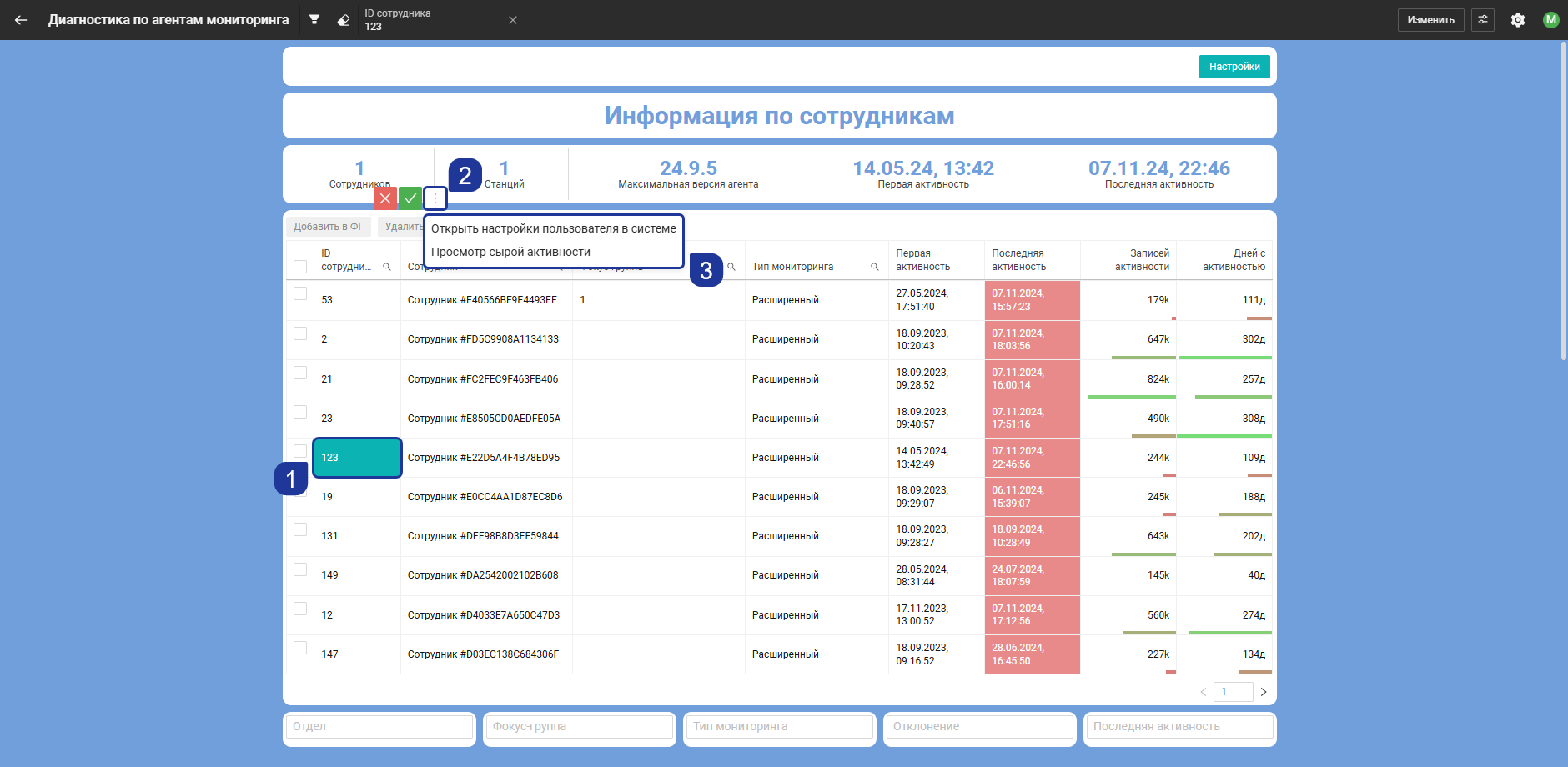This screenshot has width=1568, height=767.
Task: Click the page number input field
Action: pos(1234,692)
